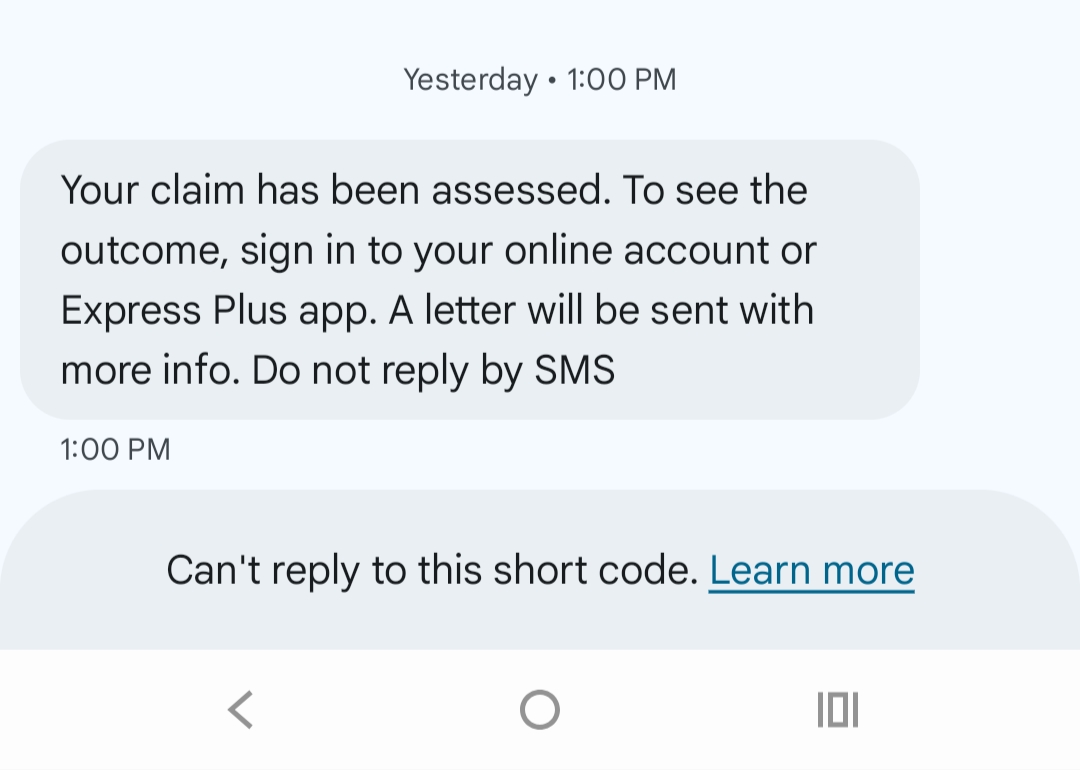1080x770 pixels.
Task: Open the Learn more link
Action: point(811,571)
